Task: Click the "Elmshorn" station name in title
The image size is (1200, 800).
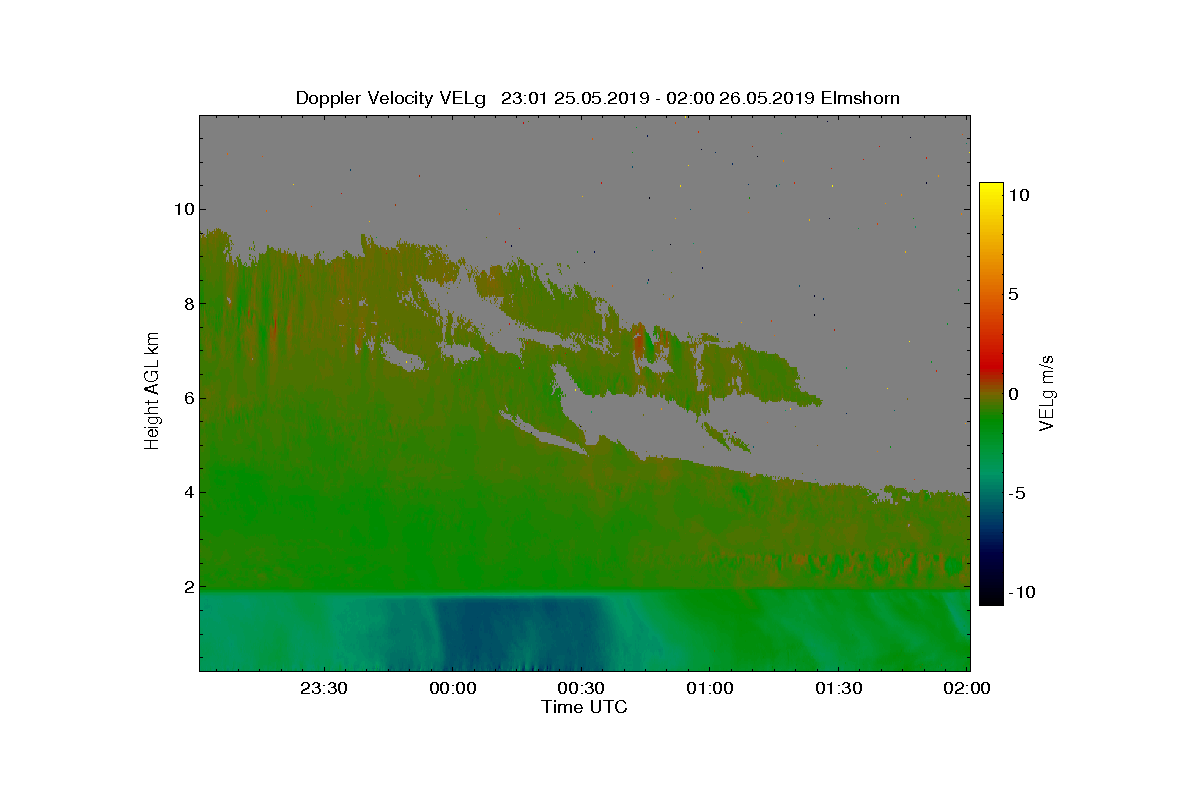Action: pos(859,98)
